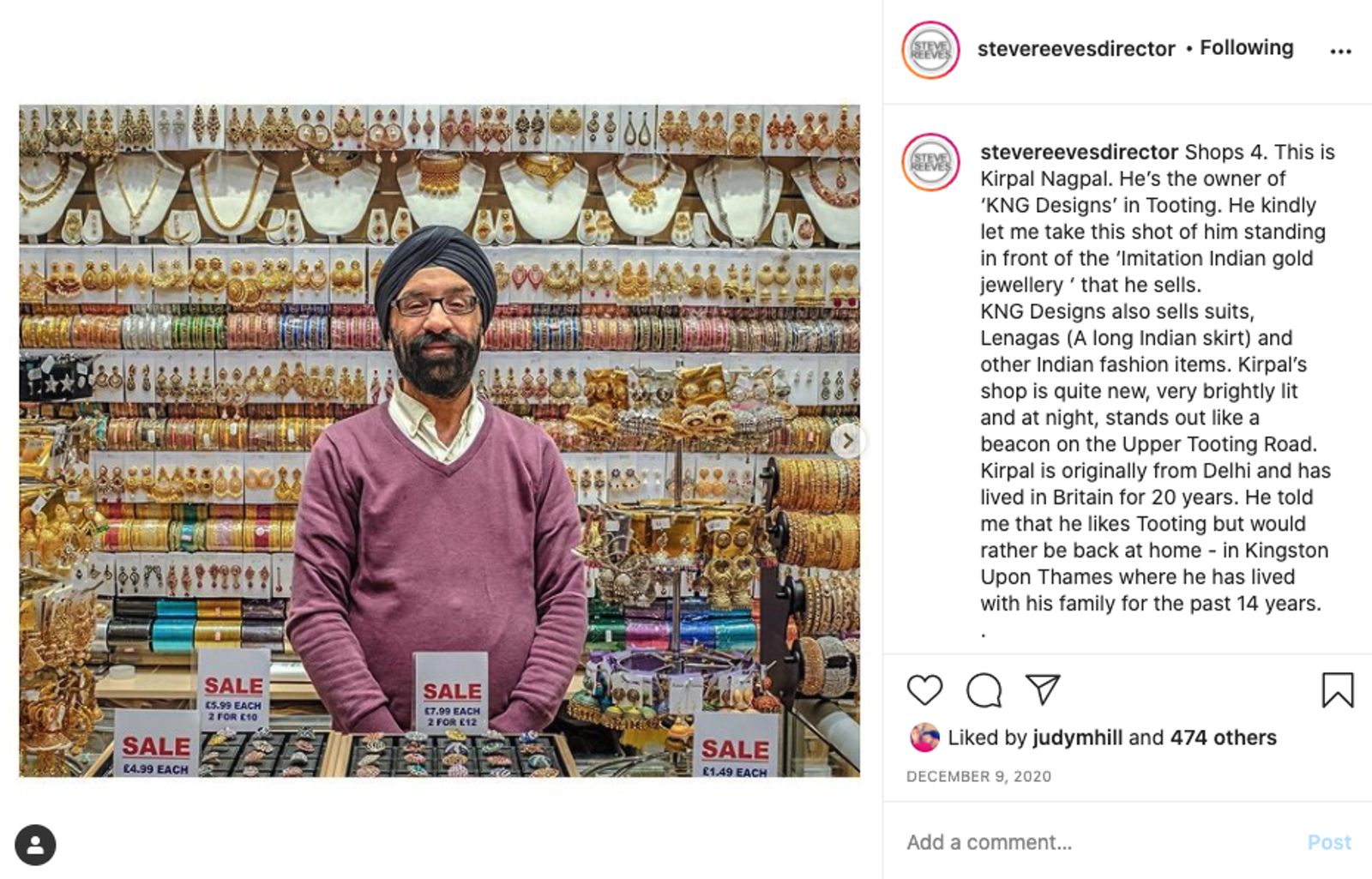Focus the Add a comment field

pyautogui.click(x=1098, y=842)
